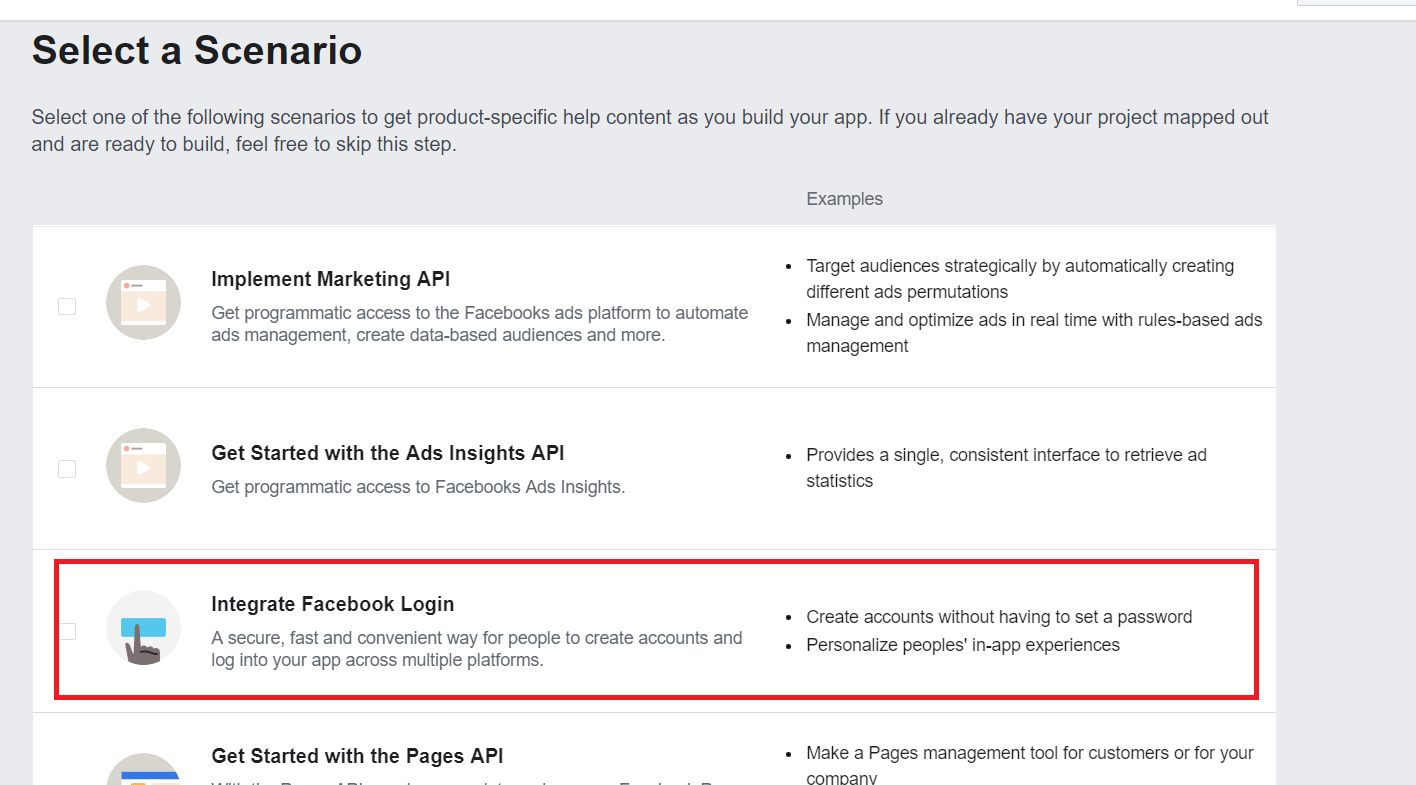Open "Get Started with the Pages API" title
Screen dimensions: 1416x785
[357, 756]
